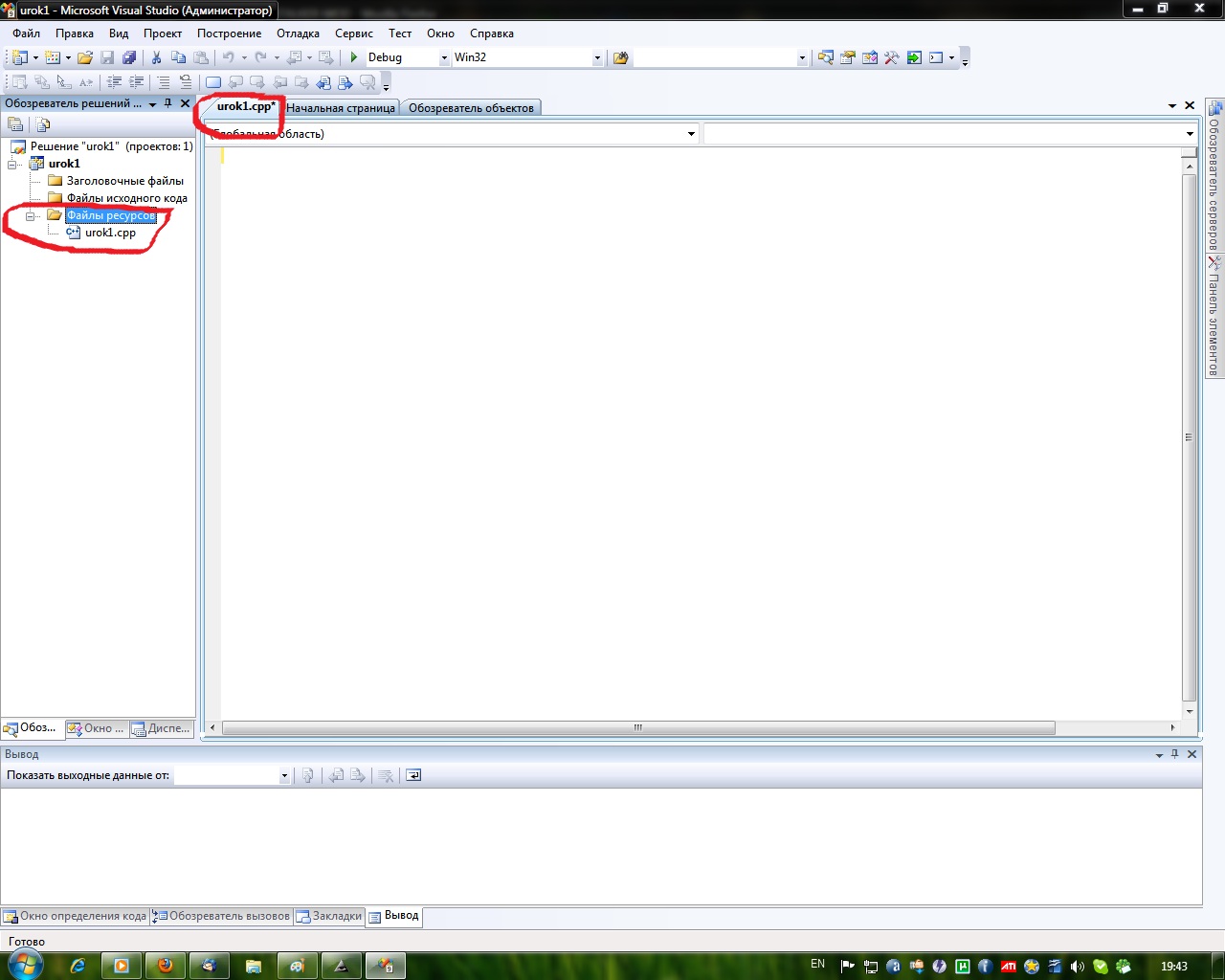Increase line indent icon
The height and width of the screenshot is (980, 1225).
click(136, 82)
